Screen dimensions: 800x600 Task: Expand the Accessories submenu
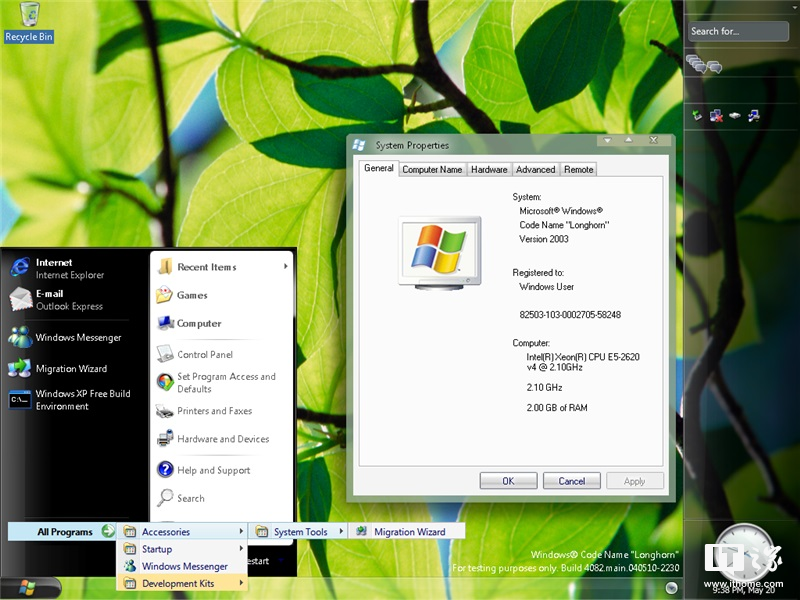pyautogui.click(x=182, y=532)
